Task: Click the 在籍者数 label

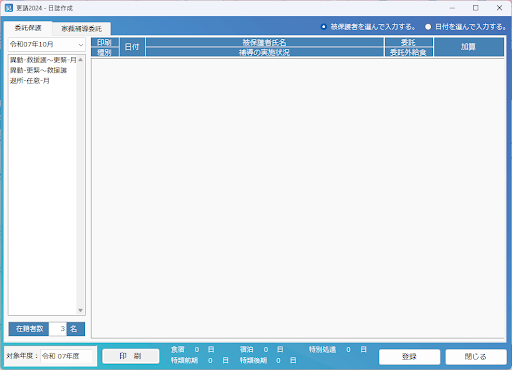Action: 29,329
